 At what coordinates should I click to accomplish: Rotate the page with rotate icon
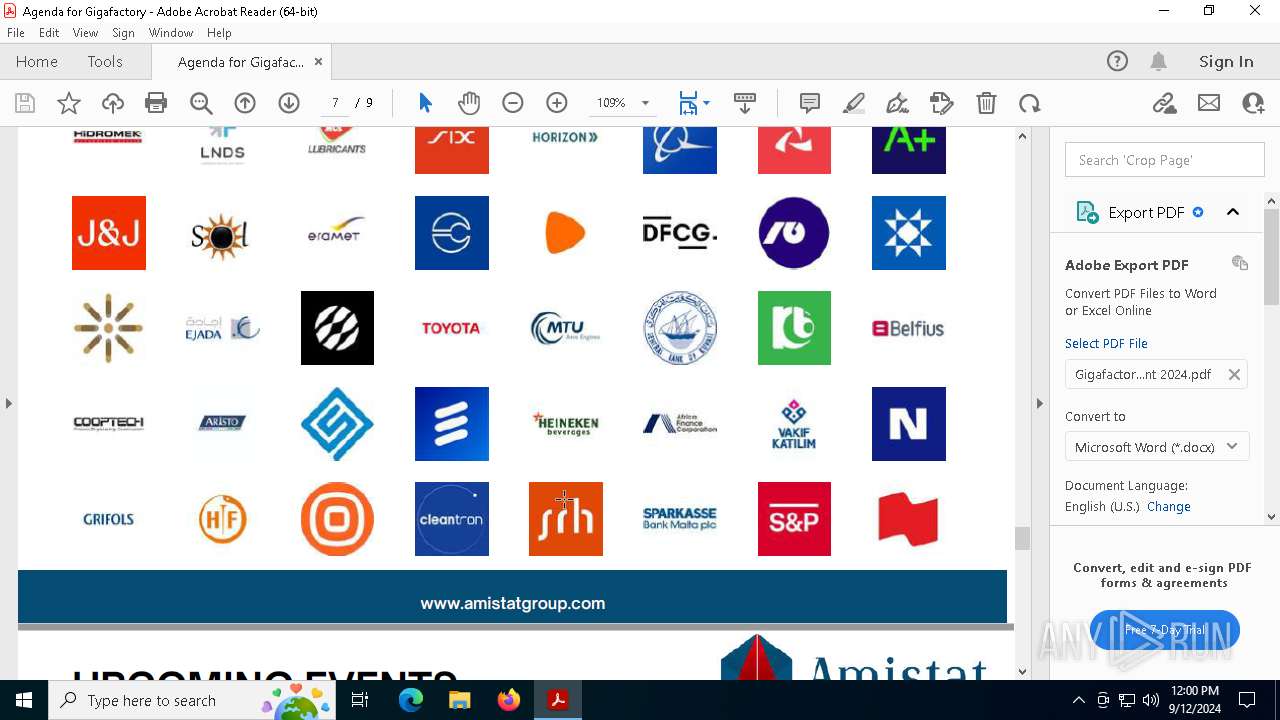[x=1030, y=103]
